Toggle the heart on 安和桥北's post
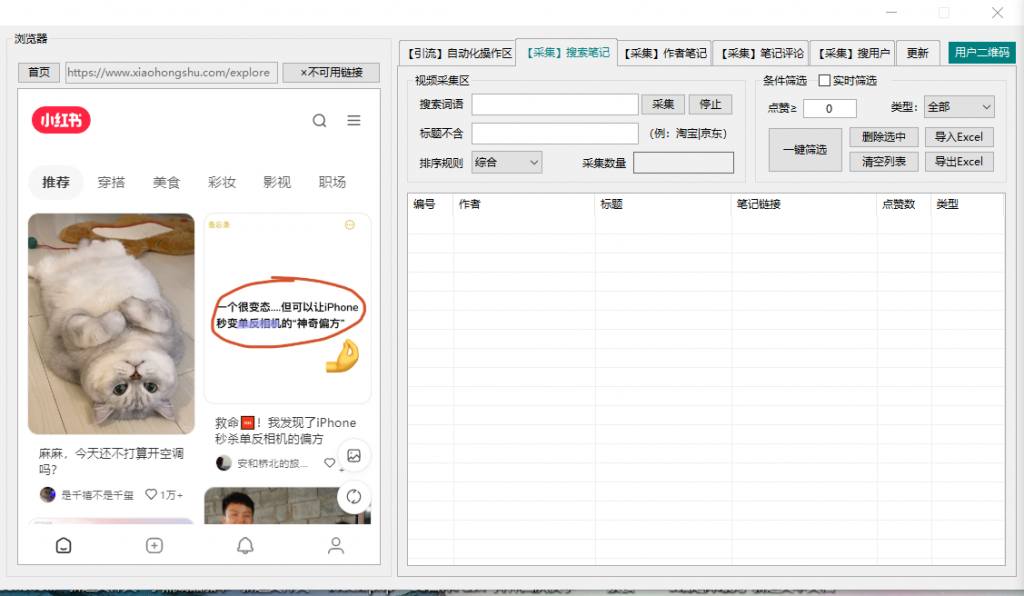The width and height of the screenshot is (1024, 596). pyautogui.click(x=329, y=463)
